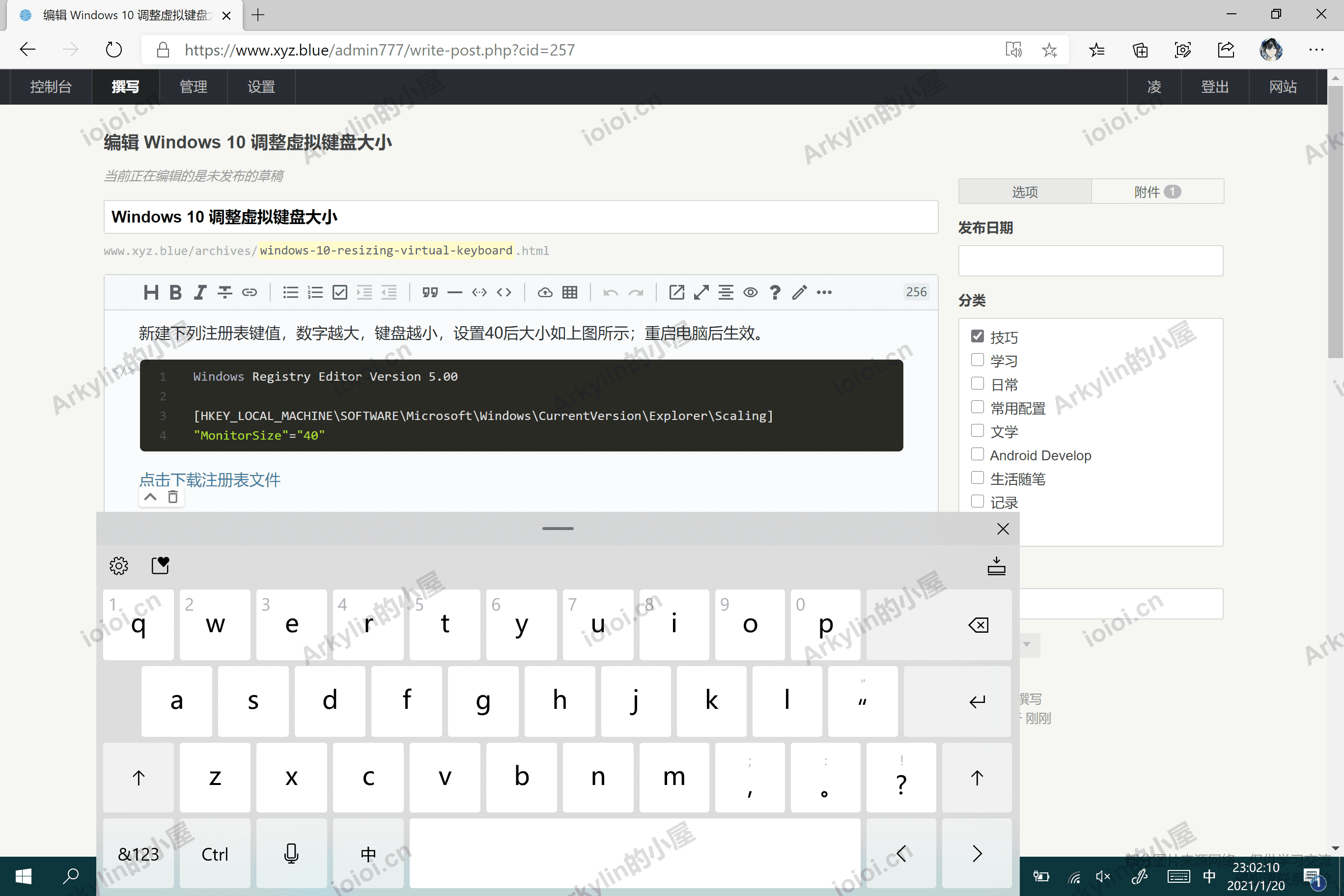Image resolution: width=1344 pixels, height=896 pixels.
Task: Click the 发布日期 date input field
Action: [x=1091, y=260]
